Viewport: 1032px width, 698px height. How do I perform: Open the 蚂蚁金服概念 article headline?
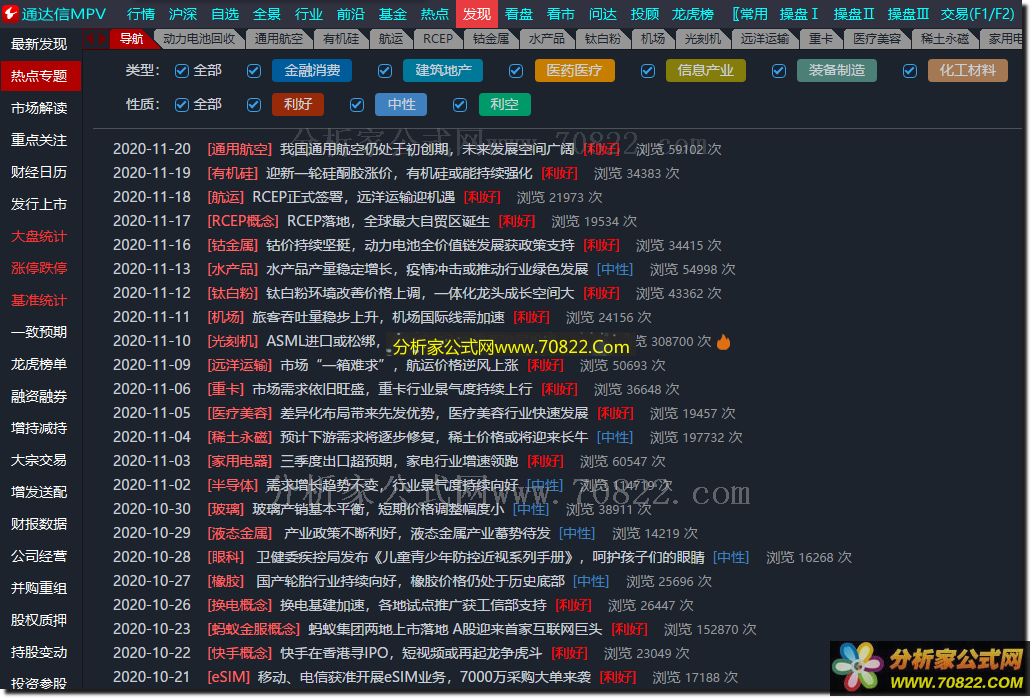coord(455,630)
